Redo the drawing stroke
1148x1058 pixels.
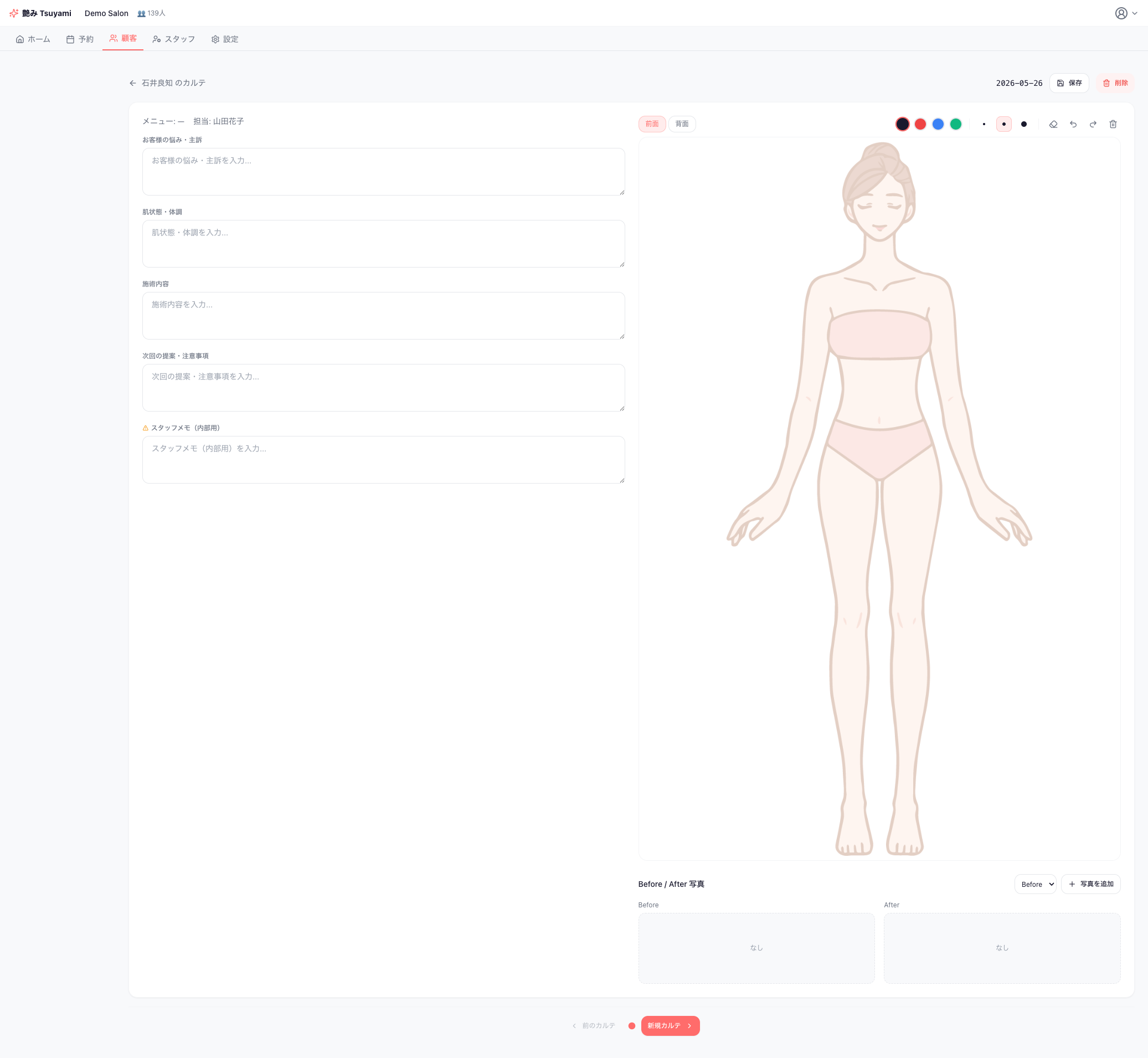(x=1093, y=124)
